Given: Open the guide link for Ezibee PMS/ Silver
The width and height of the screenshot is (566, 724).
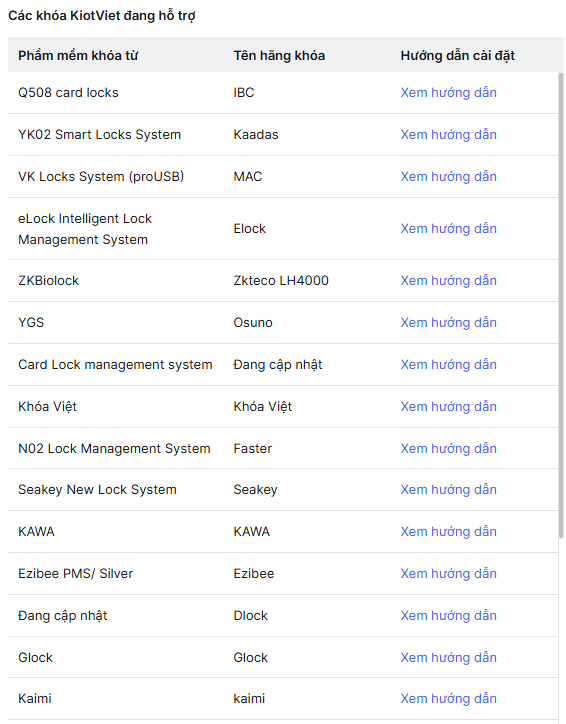Looking at the screenshot, I should pyautogui.click(x=448, y=574).
